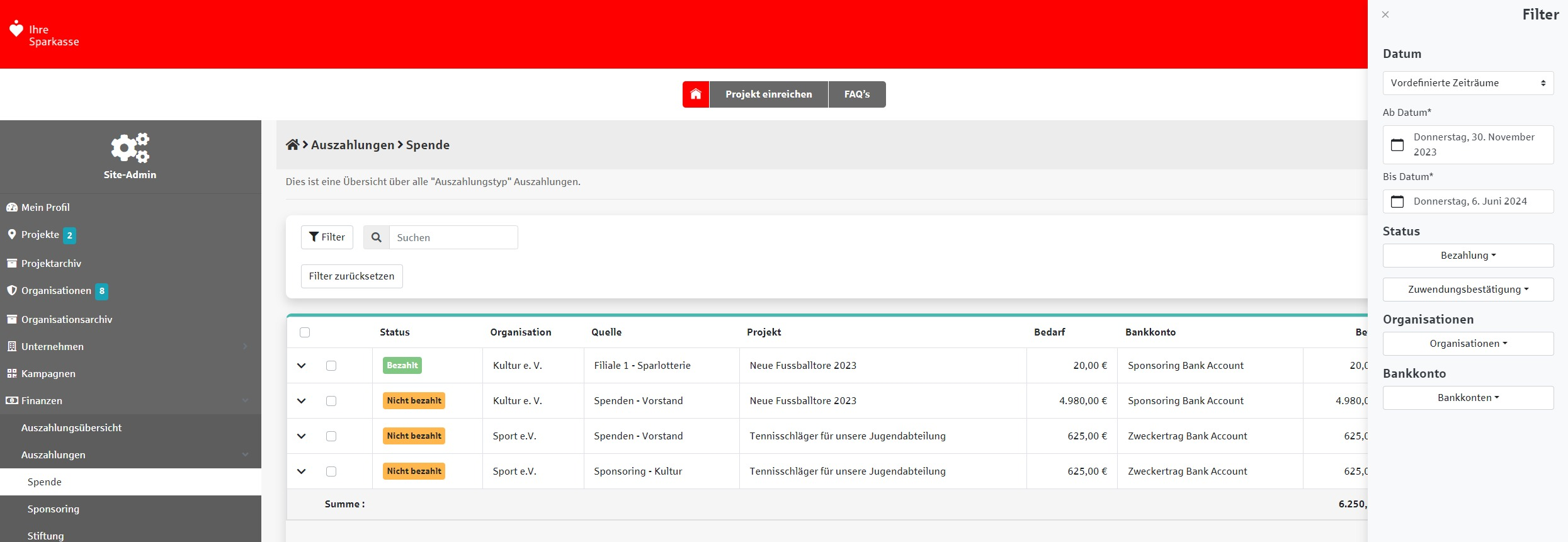1568x542 pixels.
Task: Click into the Suchen search field
Action: pyautogui.click(x=453, y=237)
